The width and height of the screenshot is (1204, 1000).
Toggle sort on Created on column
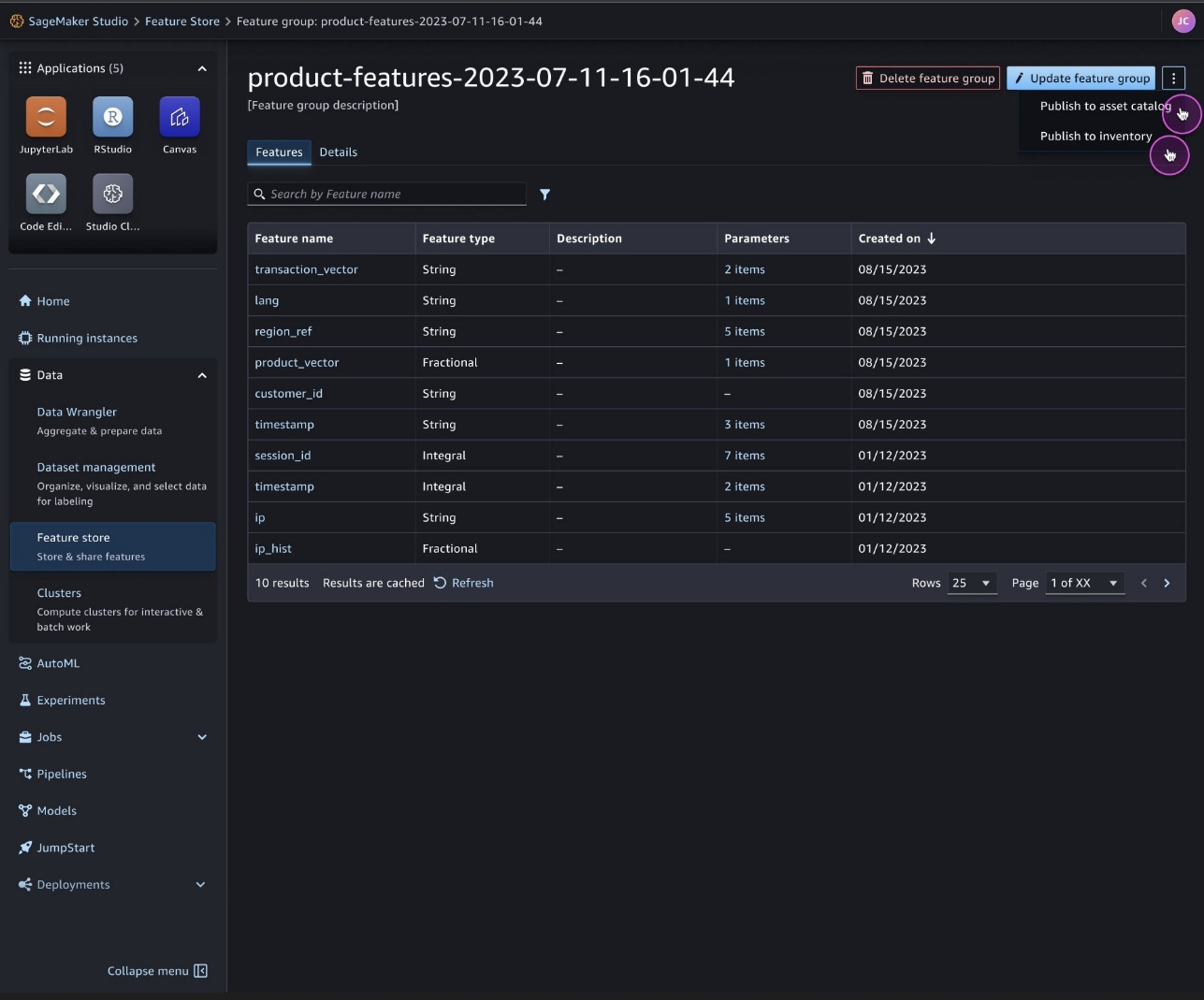tap(931, 239)
